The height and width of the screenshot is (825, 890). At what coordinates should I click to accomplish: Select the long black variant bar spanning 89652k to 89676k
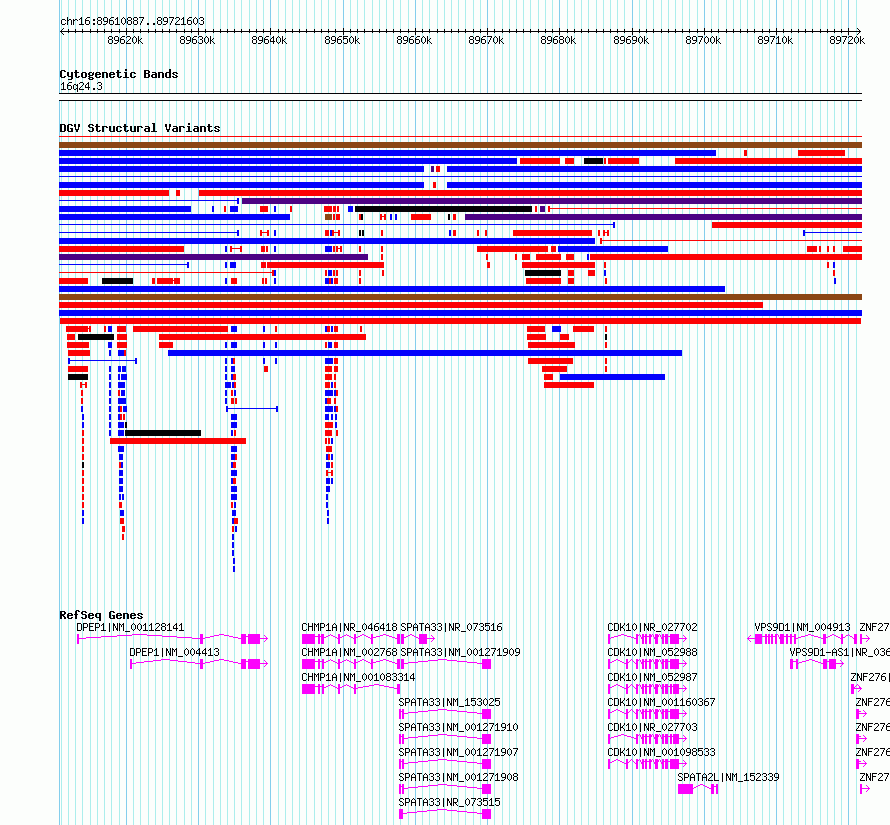[443, 209]
